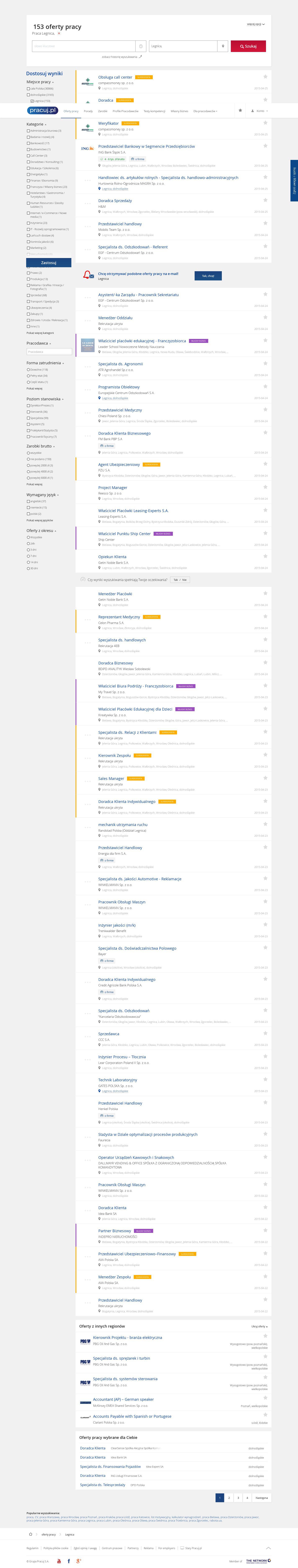Screen dimensions: 298x1568
Task: Click the blue Zastosuj button
Action: click(x=49, y=263)
